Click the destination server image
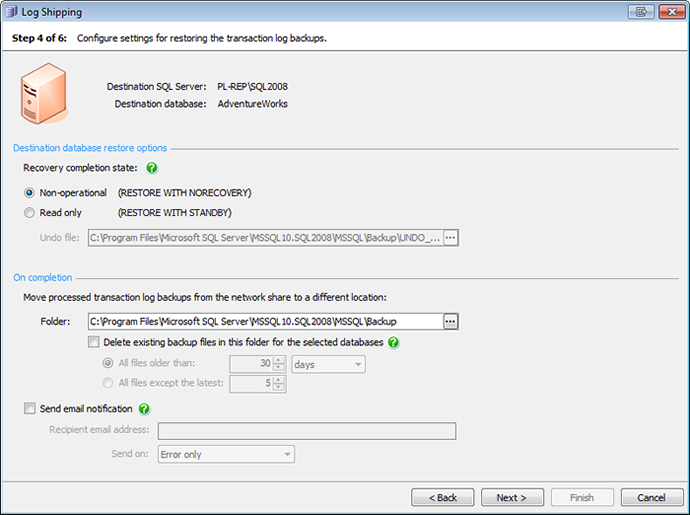 point(44,92)
